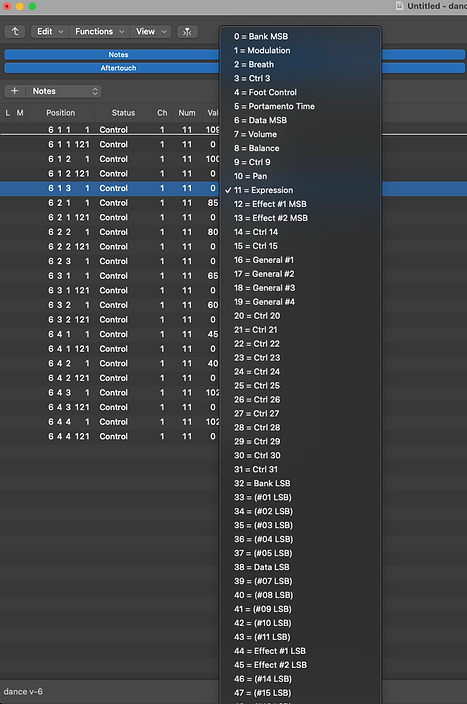Click the plus add-event button

point(15,91)
